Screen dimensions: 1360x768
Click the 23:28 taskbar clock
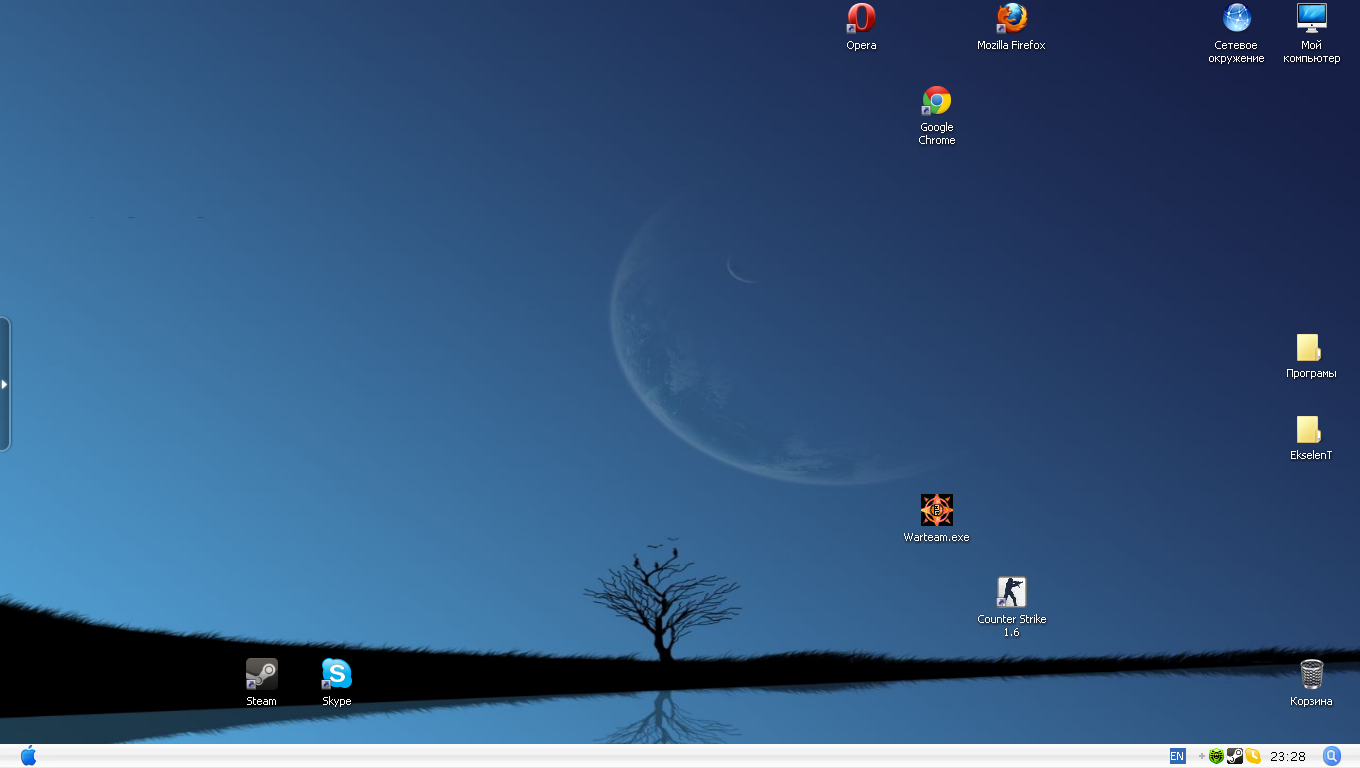pyautogui.click(x=1288, y=756)
